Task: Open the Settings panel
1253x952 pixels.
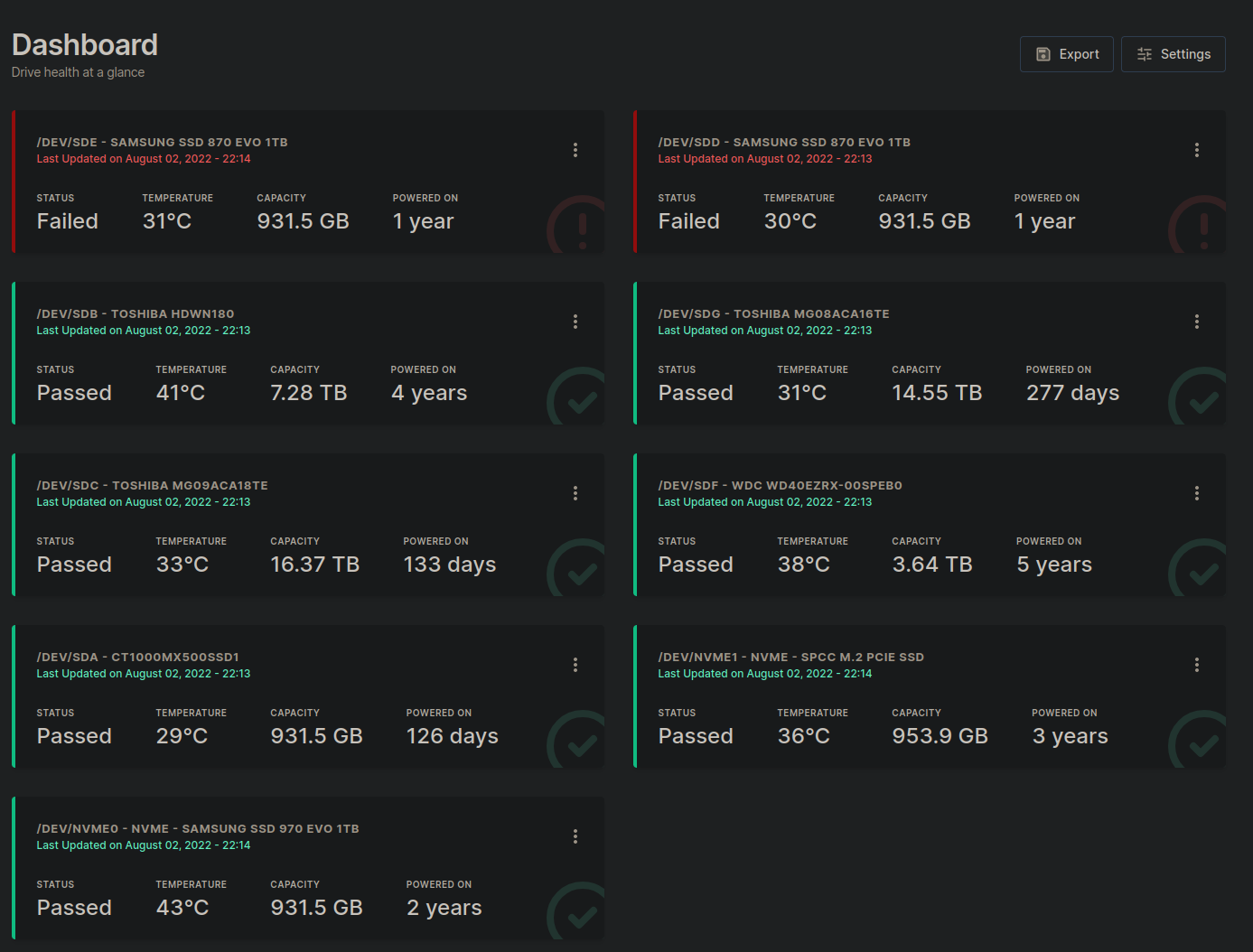Action: click(x=1173, y=54)
